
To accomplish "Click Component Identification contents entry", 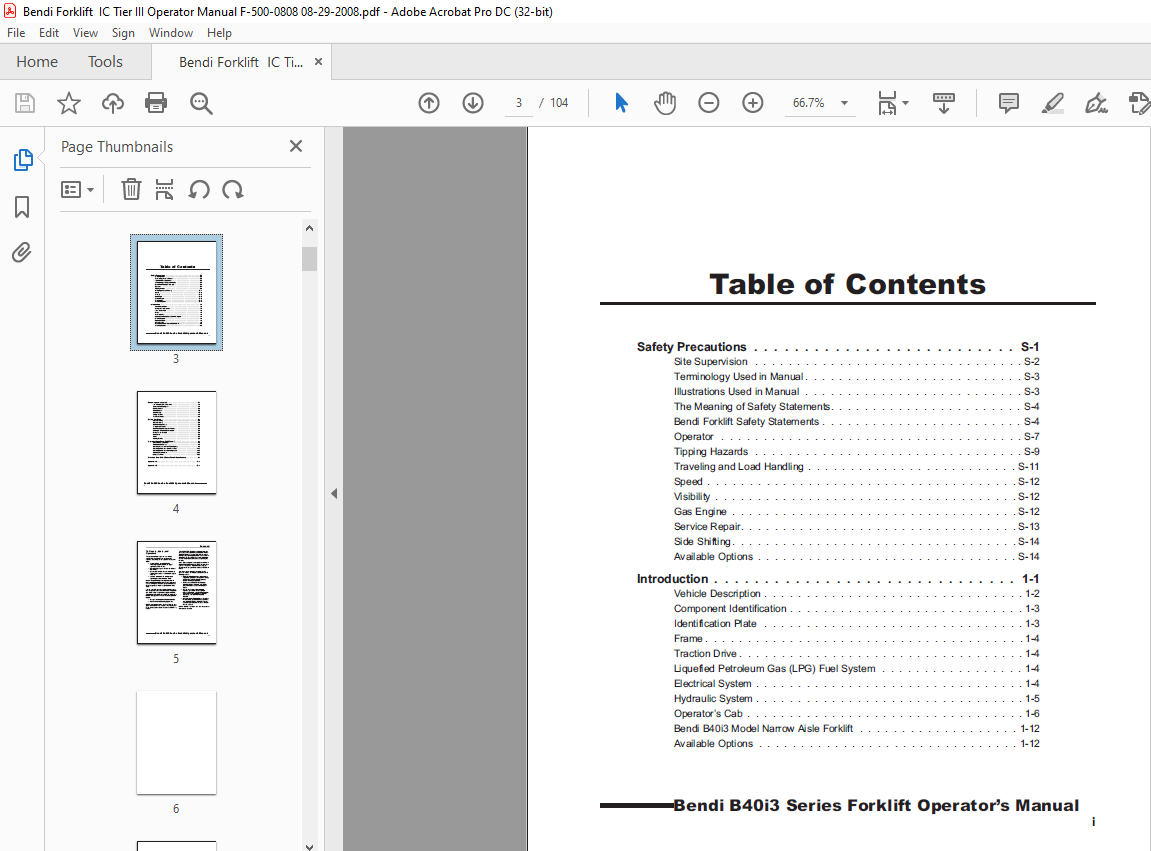I will point(857,609).
